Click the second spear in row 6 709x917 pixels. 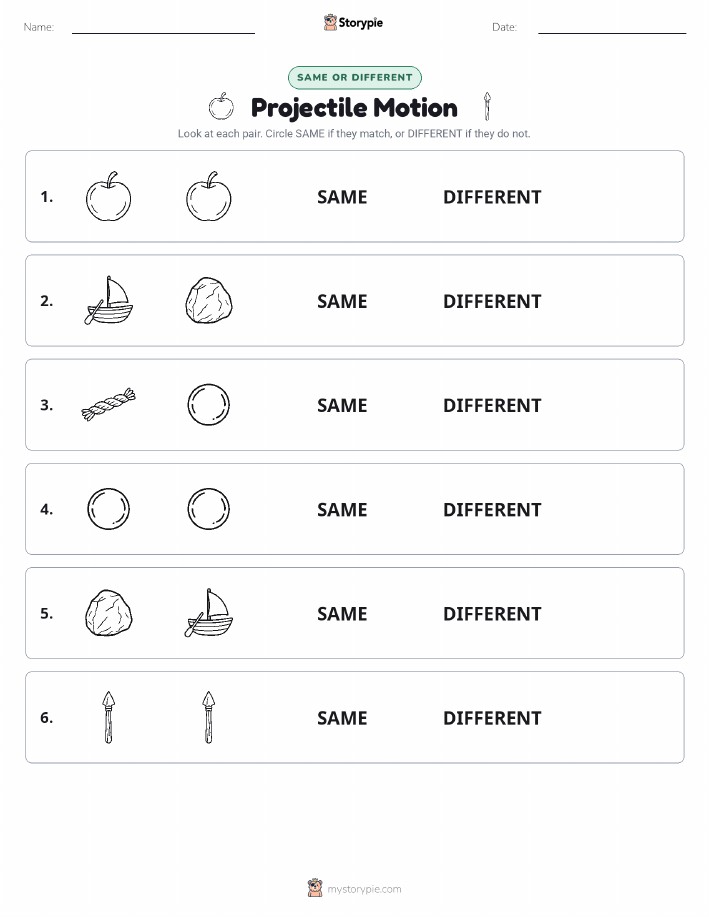209,717
